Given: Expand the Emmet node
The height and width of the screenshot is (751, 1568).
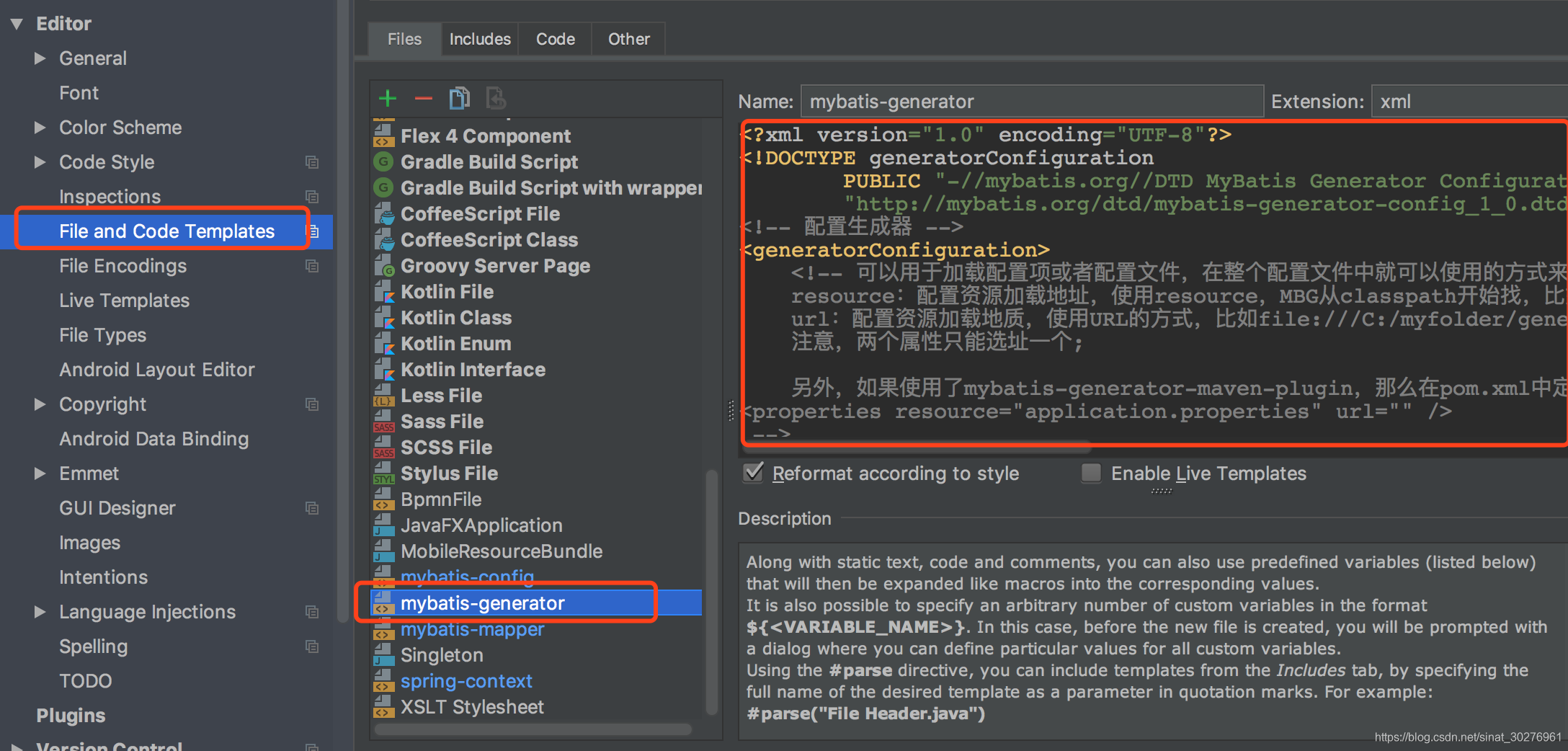Looking at the screenshot, I should coord(40,474).
